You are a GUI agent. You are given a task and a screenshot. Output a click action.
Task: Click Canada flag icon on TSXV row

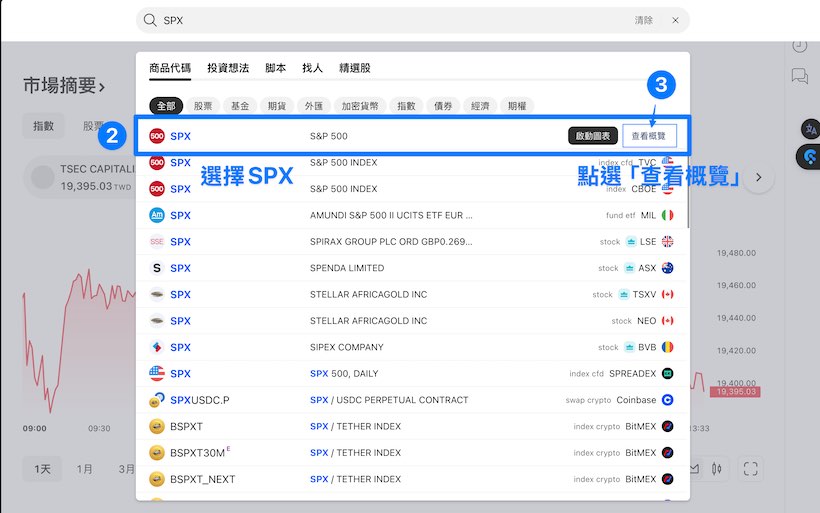667,294
